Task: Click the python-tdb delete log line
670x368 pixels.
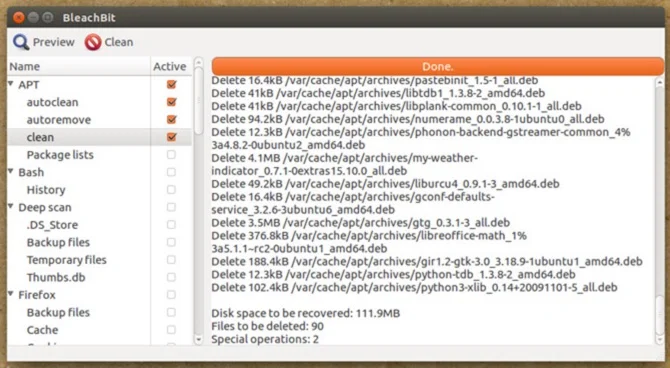Action: tap(394, 274)
